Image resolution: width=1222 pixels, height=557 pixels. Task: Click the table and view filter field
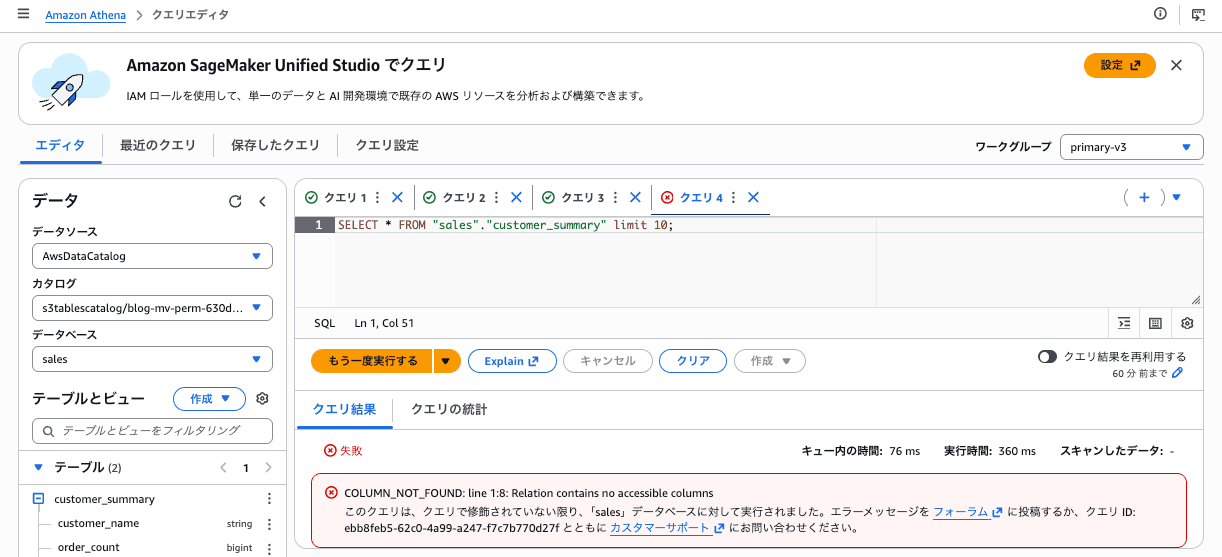(152, 431)
